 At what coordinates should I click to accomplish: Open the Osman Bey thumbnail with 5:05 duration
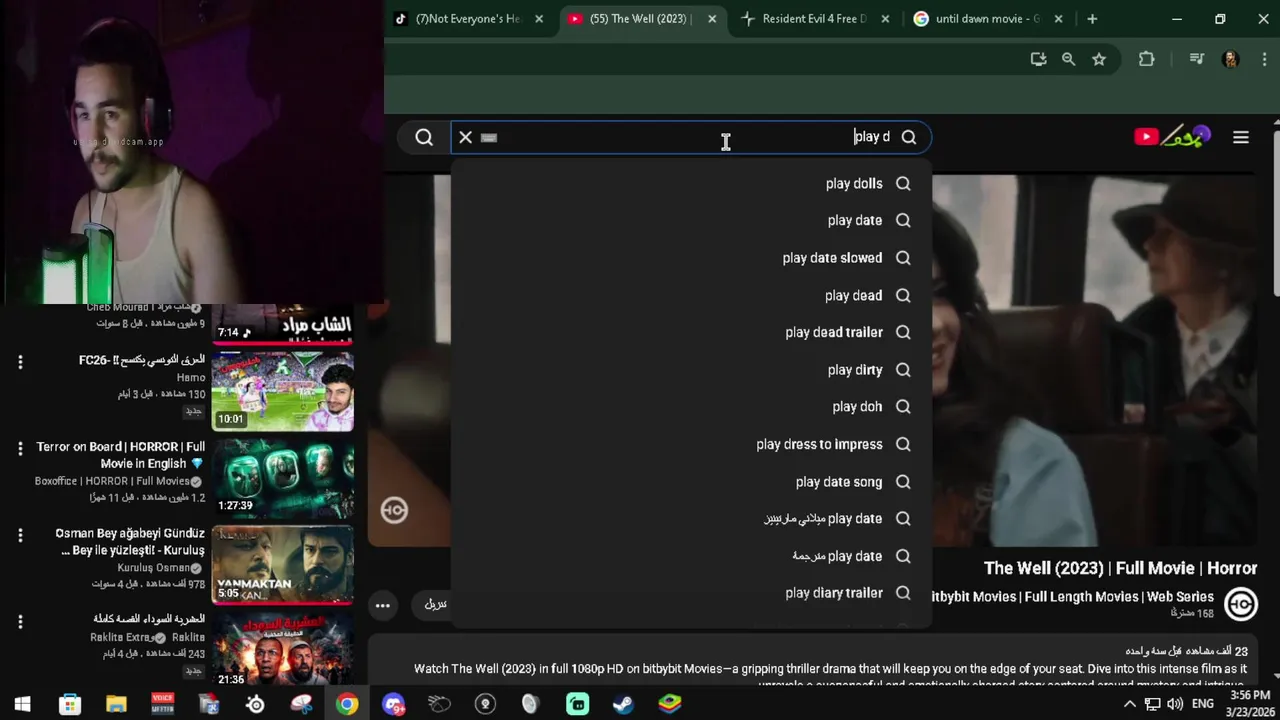click(283, 564)
